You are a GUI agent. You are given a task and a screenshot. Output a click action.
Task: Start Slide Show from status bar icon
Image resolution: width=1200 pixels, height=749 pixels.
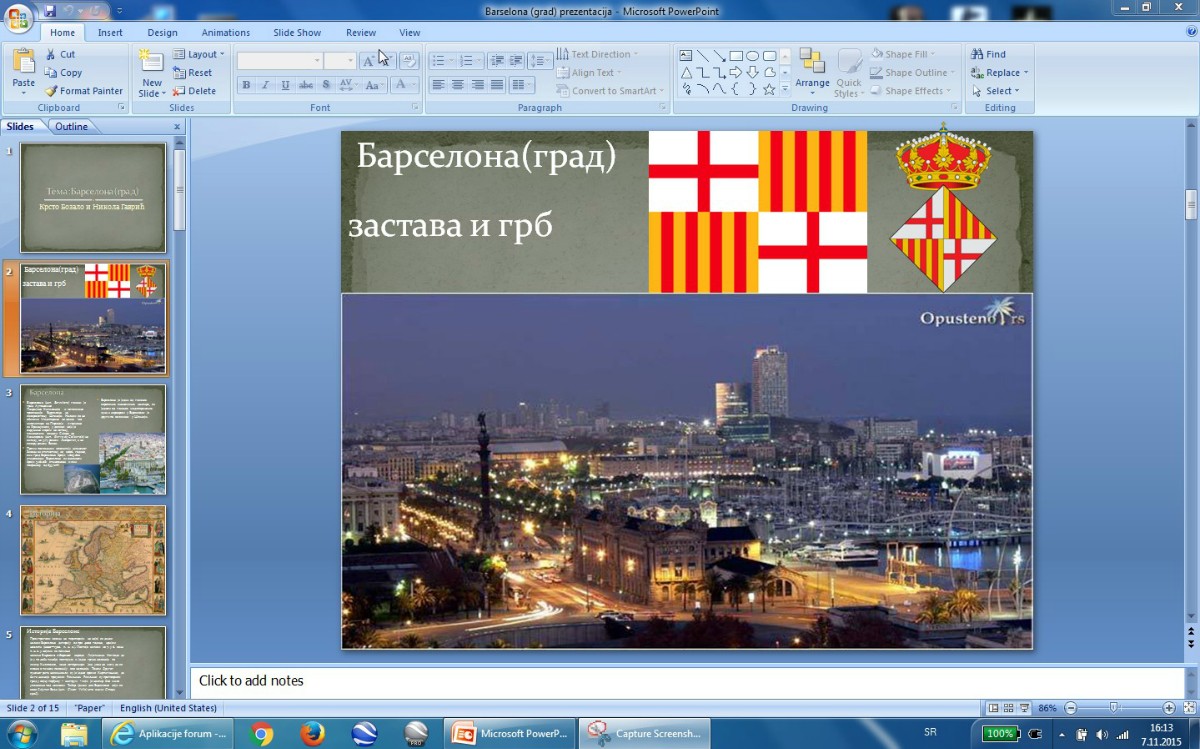(1023, 708)
